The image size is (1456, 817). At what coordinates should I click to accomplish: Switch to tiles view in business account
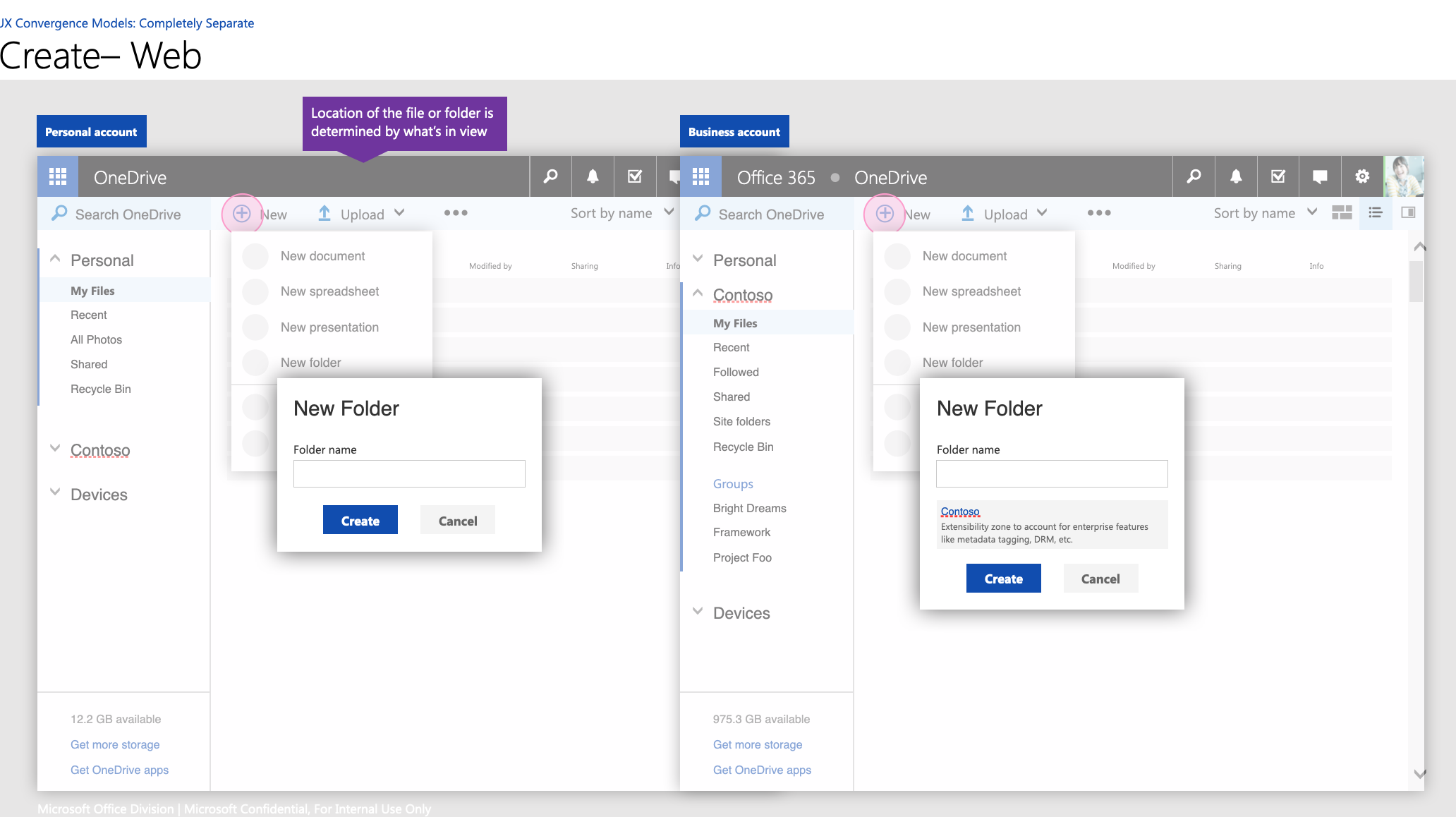pyautogui.click(x=1342, y=212)
